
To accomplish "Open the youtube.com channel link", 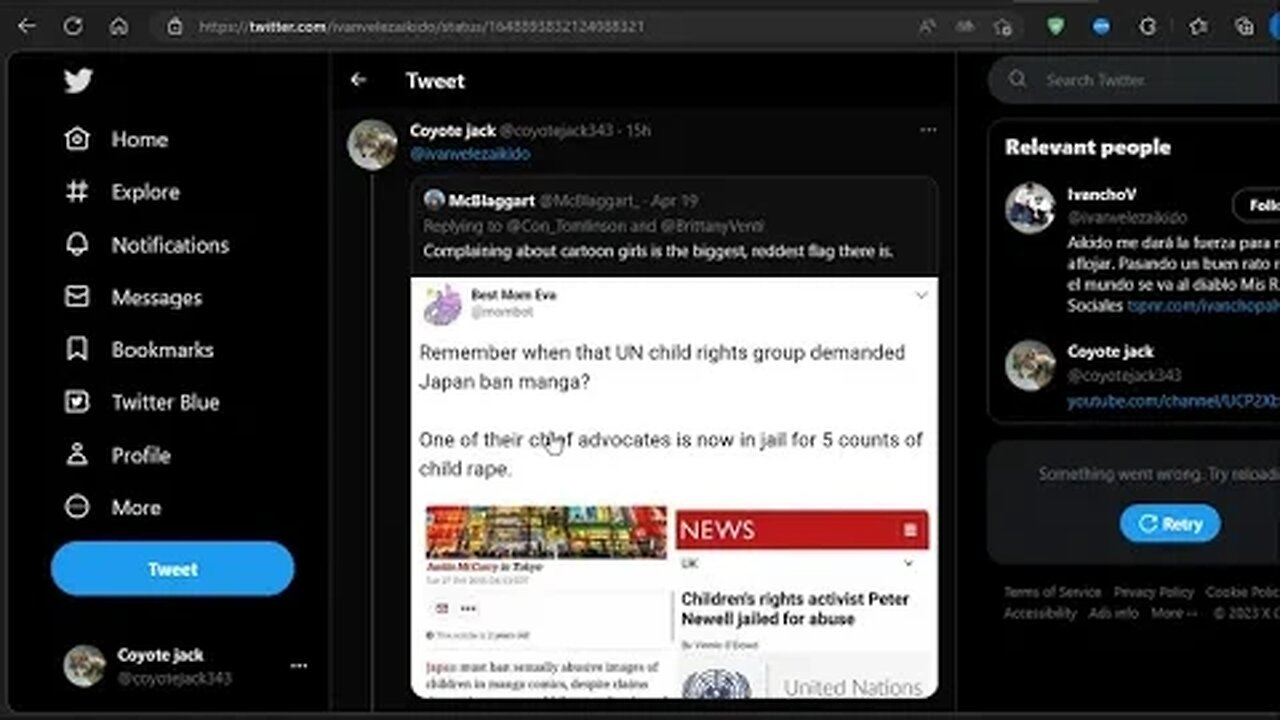I will [x=1173, y=401].
